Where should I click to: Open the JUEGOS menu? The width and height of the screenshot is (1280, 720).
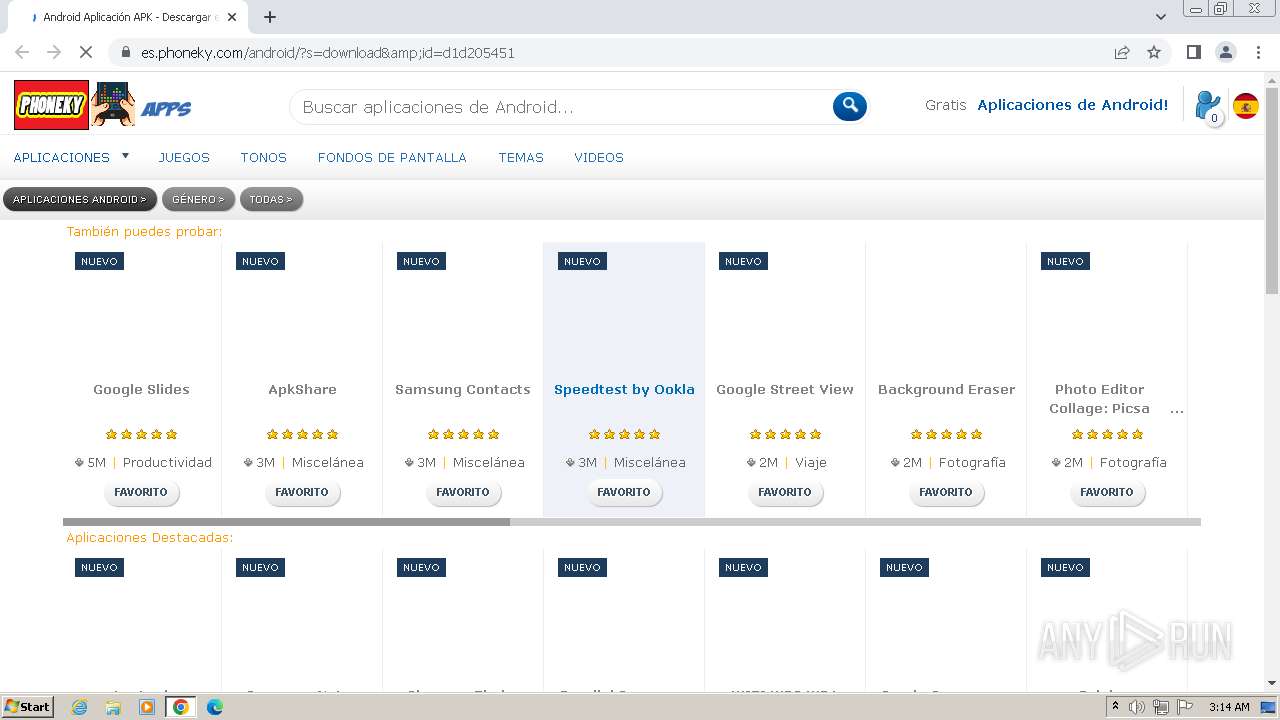point(184,157)
